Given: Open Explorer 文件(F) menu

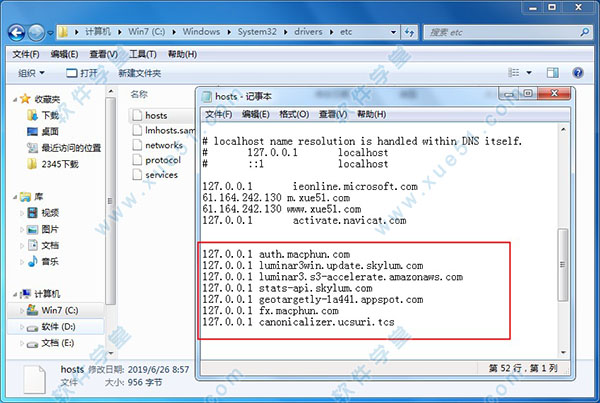Looking at the screenshot, I should tap(26, 54).
